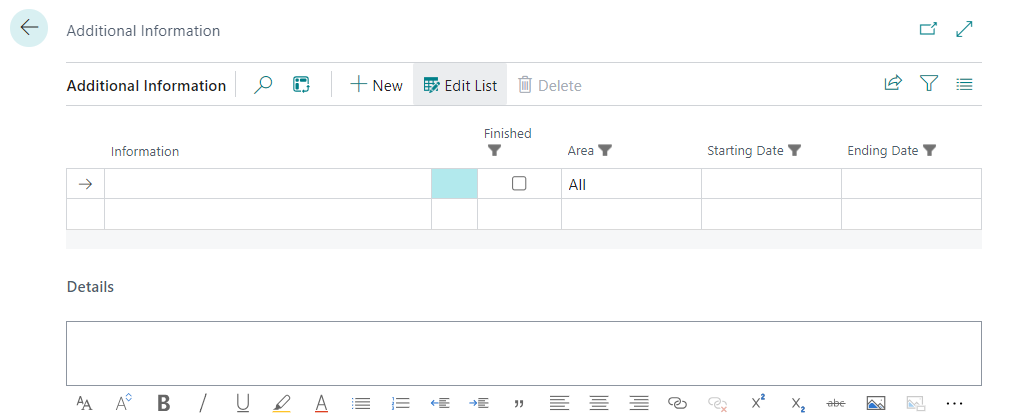Open page in new window icon
Viewport: 1018px width, 417px height.
click(x=928, y=30)
